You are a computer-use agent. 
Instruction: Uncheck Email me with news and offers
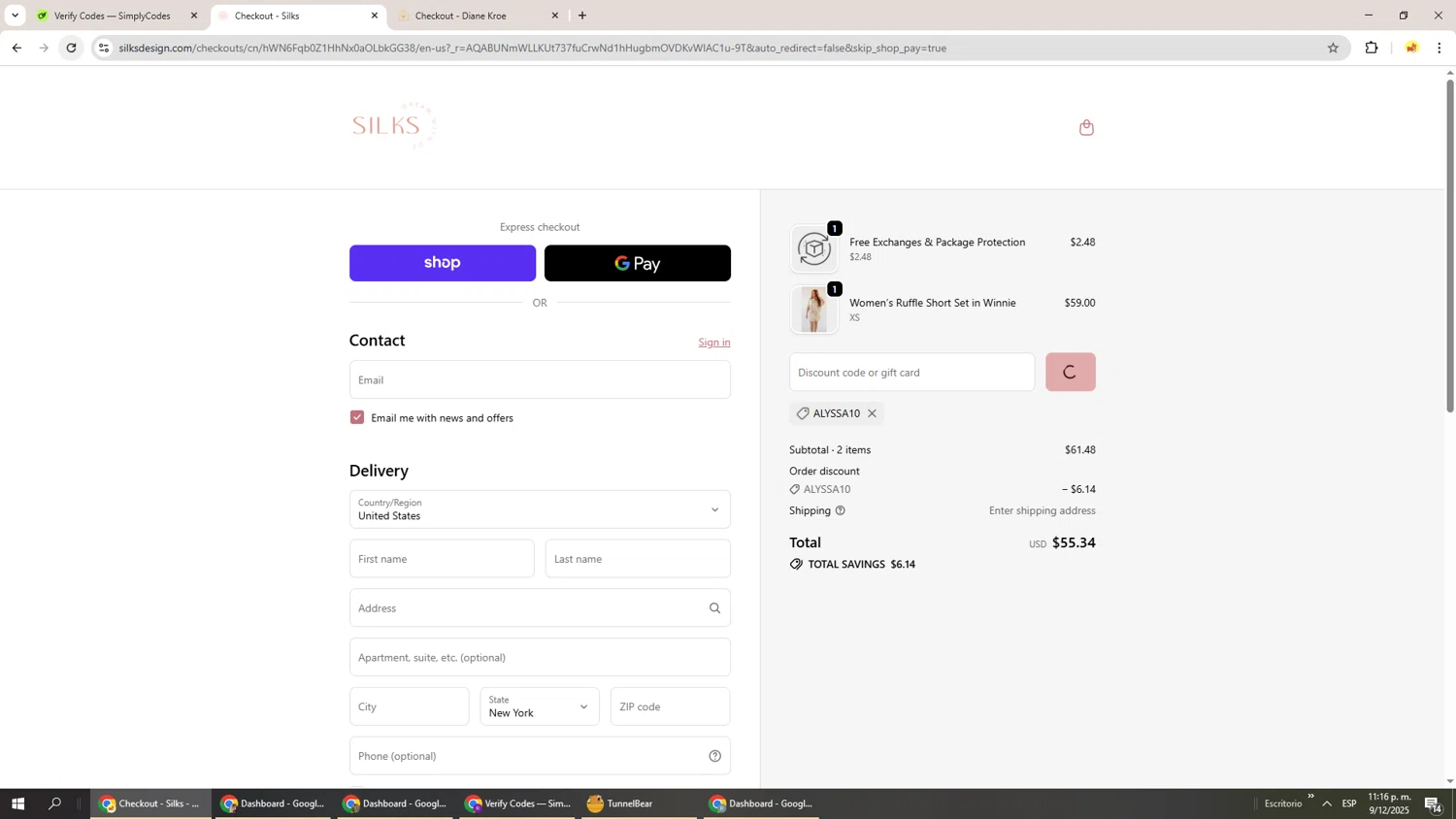(x=357, y=417)
